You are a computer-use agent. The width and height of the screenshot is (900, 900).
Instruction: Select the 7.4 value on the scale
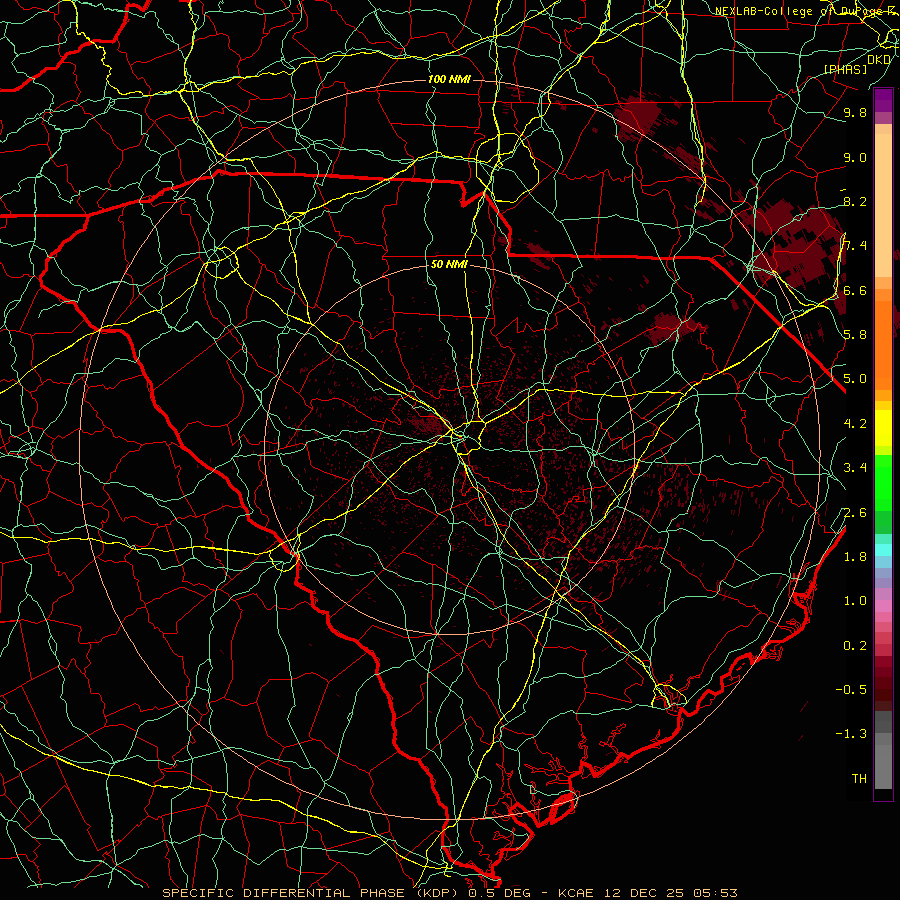tap(855, 246)
